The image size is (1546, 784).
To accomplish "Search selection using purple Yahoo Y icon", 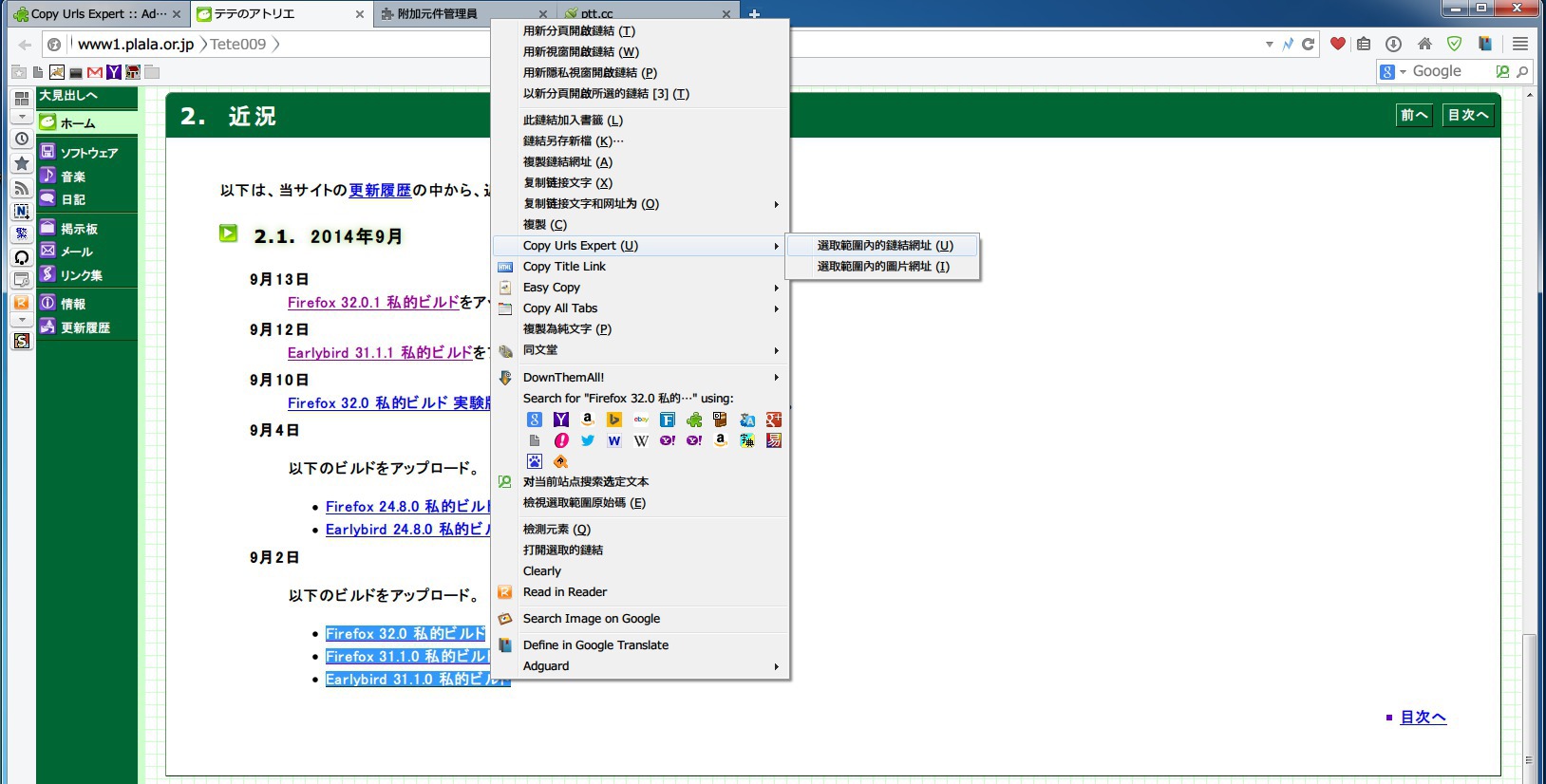I will pyautogui.click(x=561, y=420).
